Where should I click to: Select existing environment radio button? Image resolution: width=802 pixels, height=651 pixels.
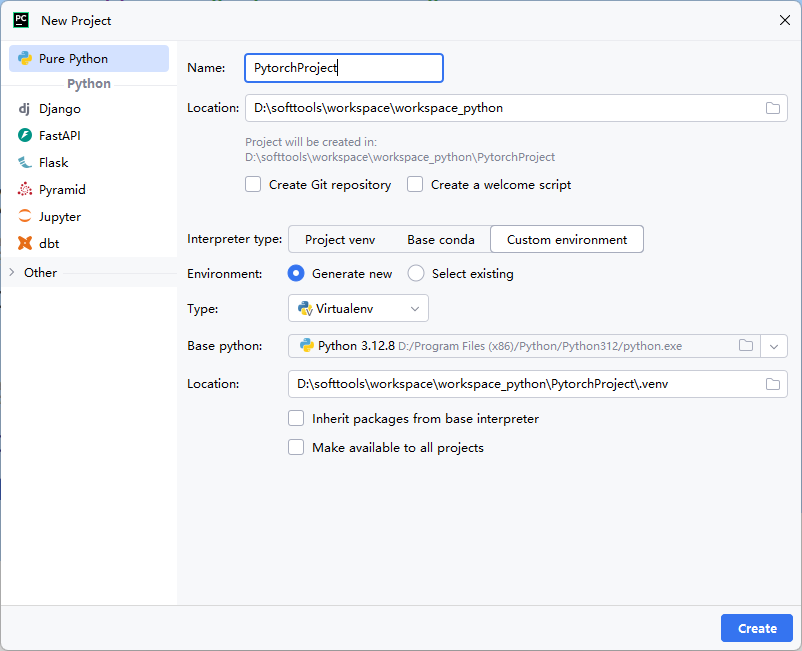pos(416,274)
